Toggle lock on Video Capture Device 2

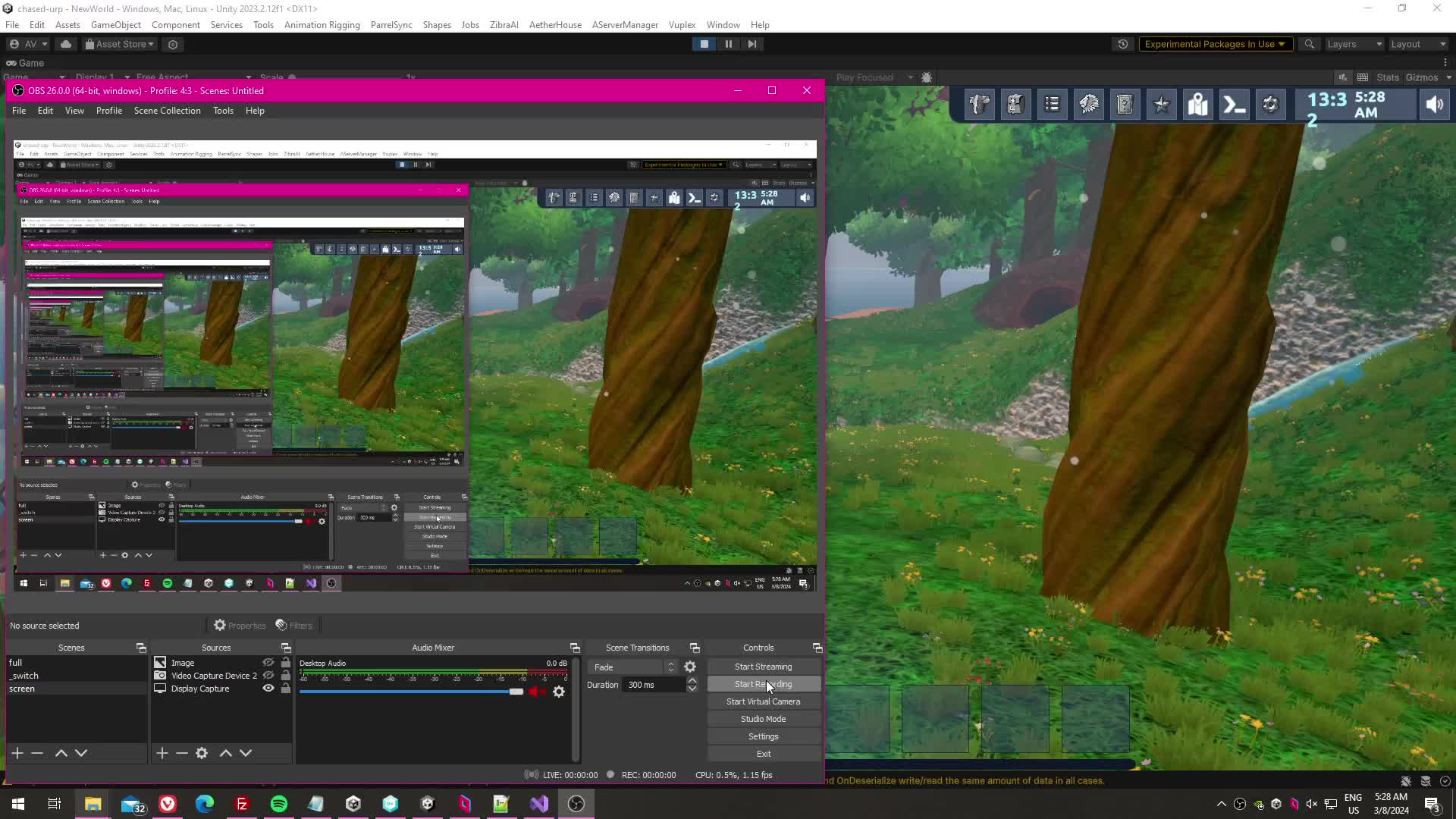286,676
